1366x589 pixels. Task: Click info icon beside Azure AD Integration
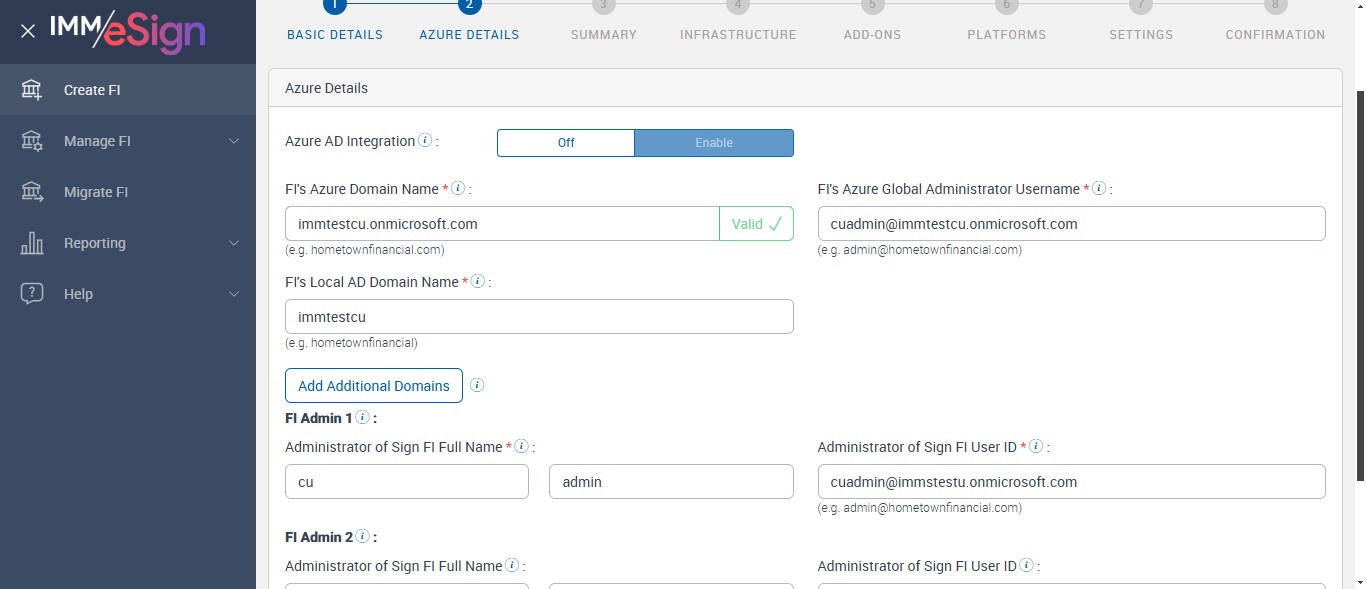425,141
